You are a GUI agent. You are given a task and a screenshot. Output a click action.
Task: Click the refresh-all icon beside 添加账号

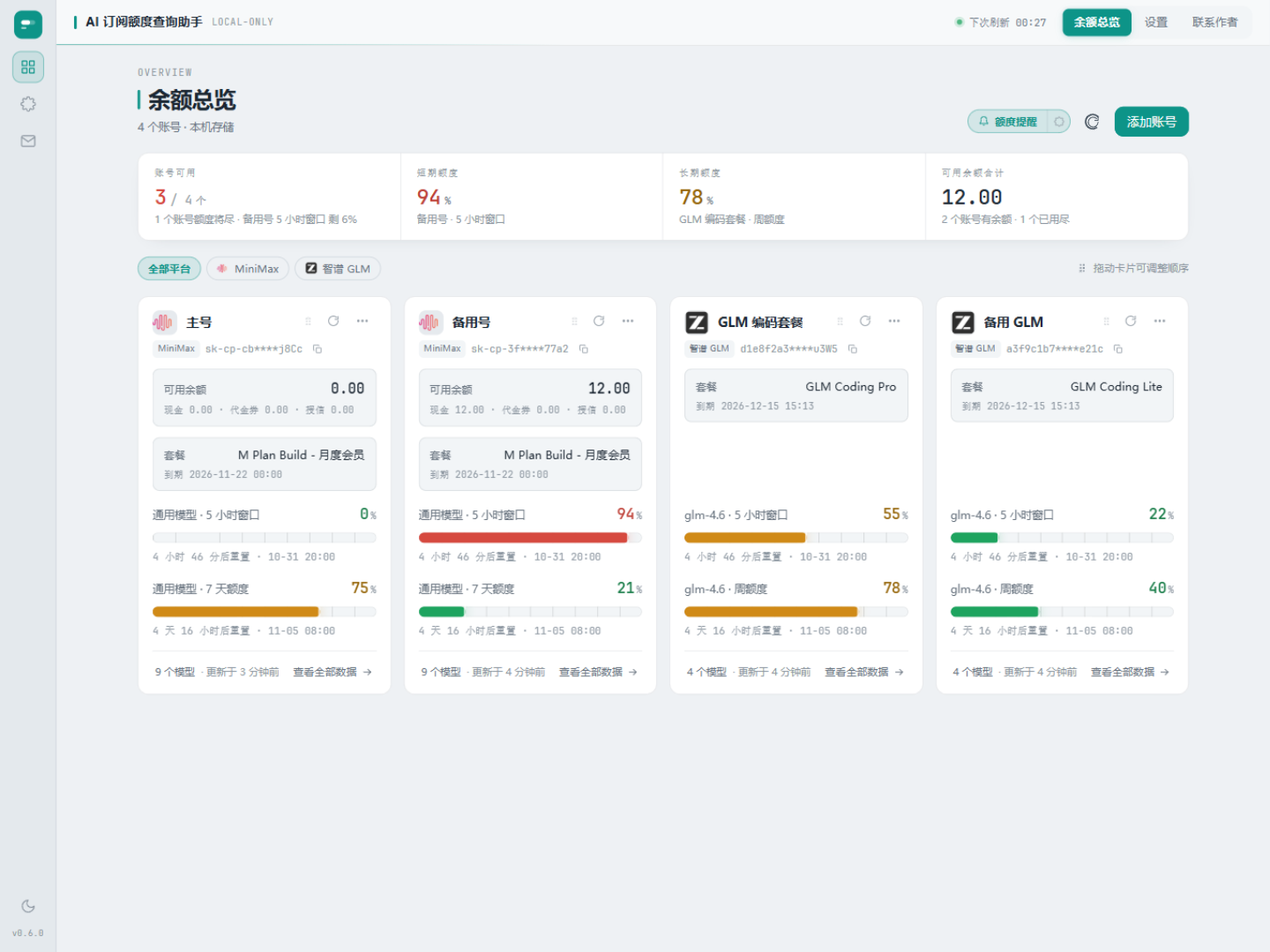coord(1092,122)
